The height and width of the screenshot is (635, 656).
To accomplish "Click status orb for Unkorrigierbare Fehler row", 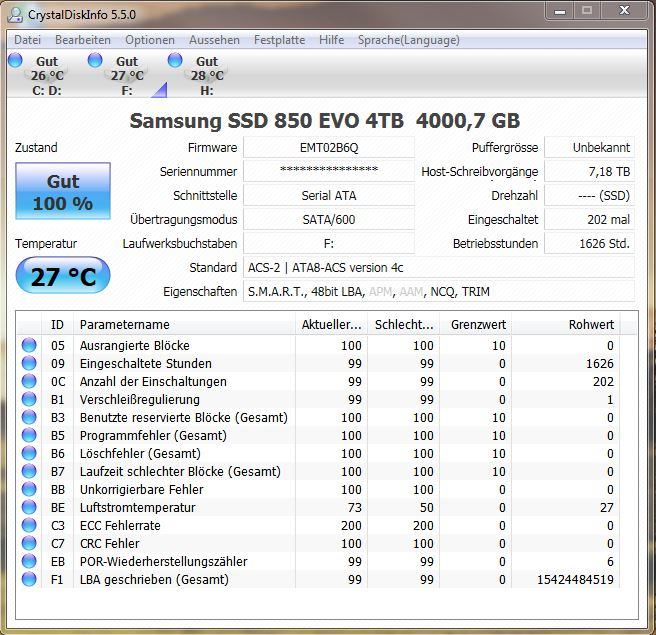I will point(29,489).
